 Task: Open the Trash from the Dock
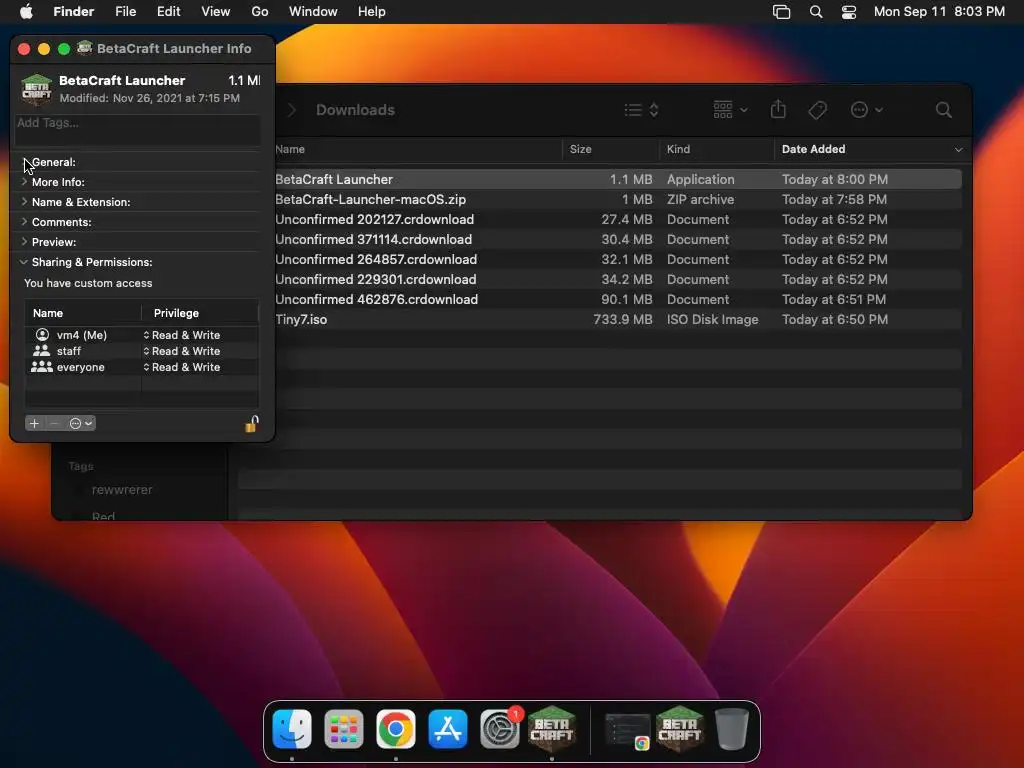(x=731, y=728)
